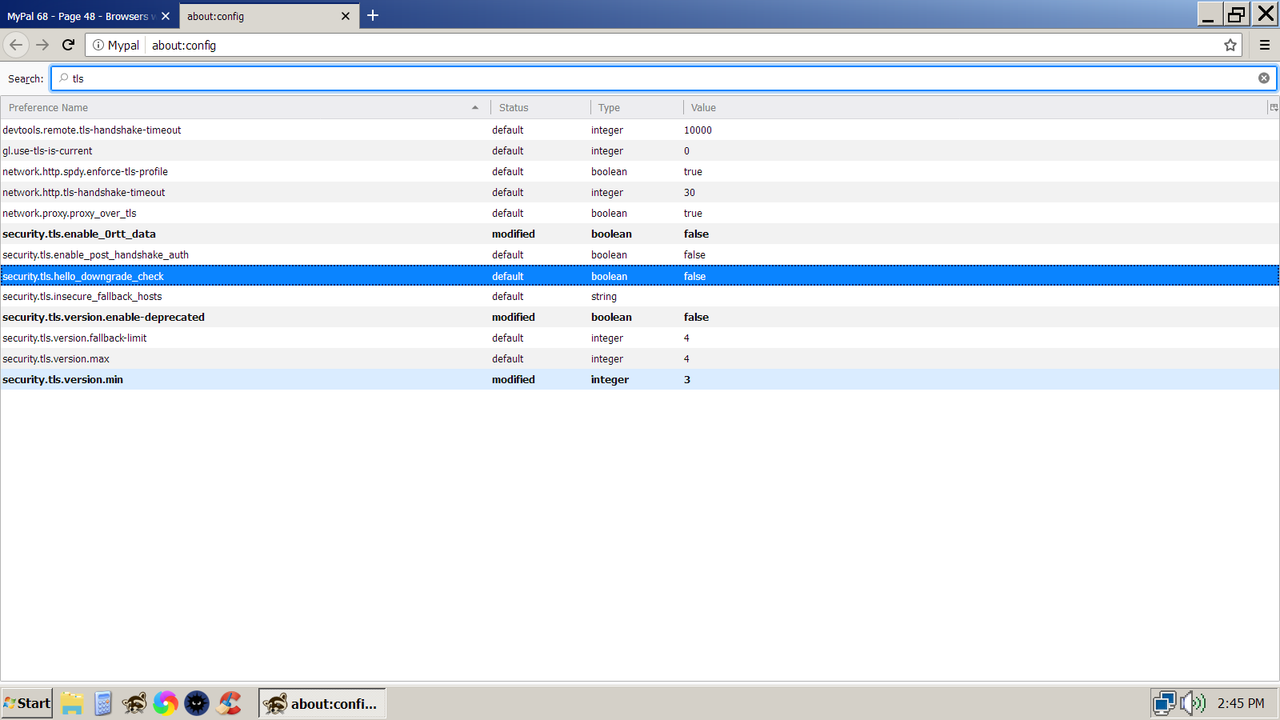
Task: Sort by Preference Name column header
Action: click(x=245, y=107)
